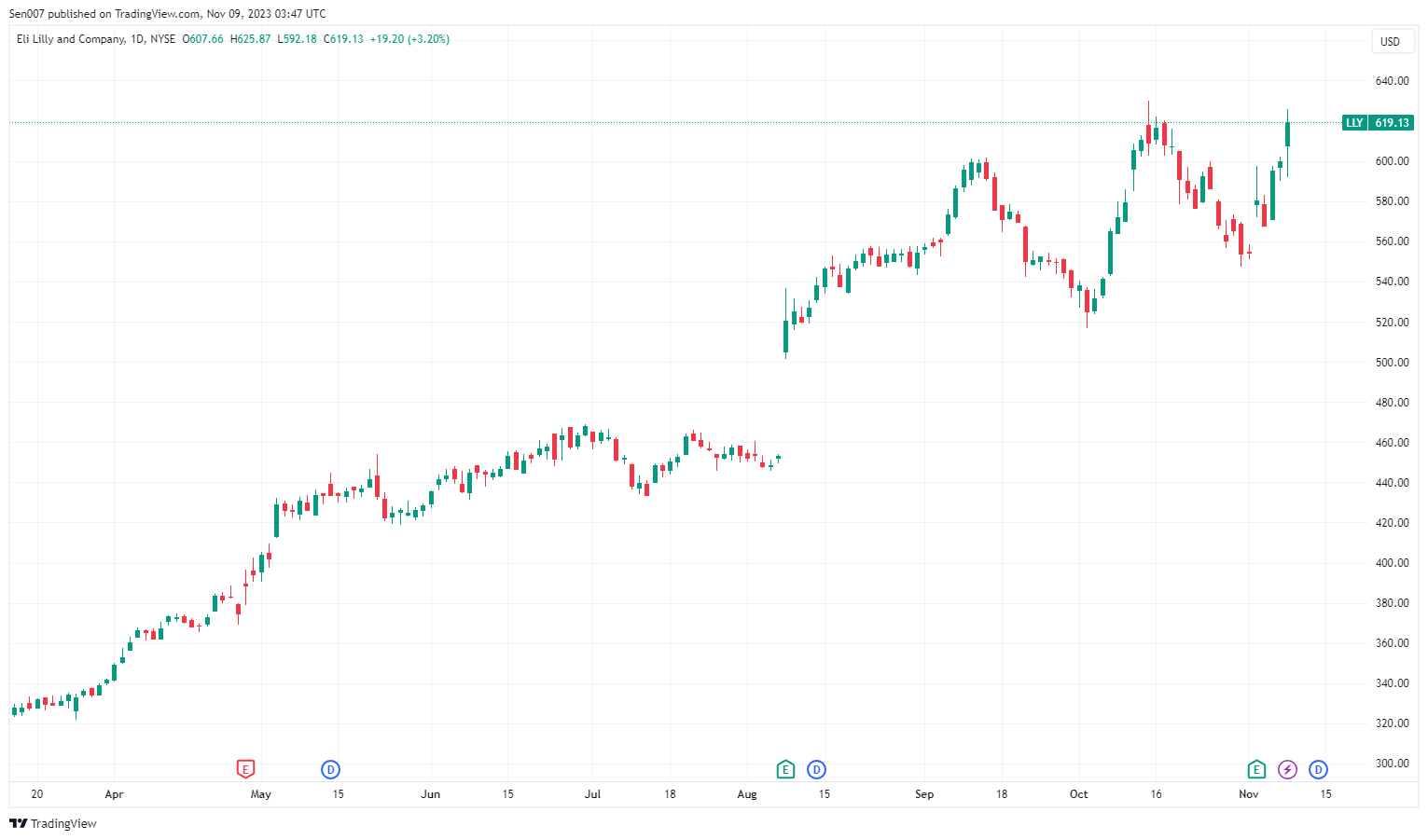Click the open value O607.66
1428x840 pixels.
[202, 39]
